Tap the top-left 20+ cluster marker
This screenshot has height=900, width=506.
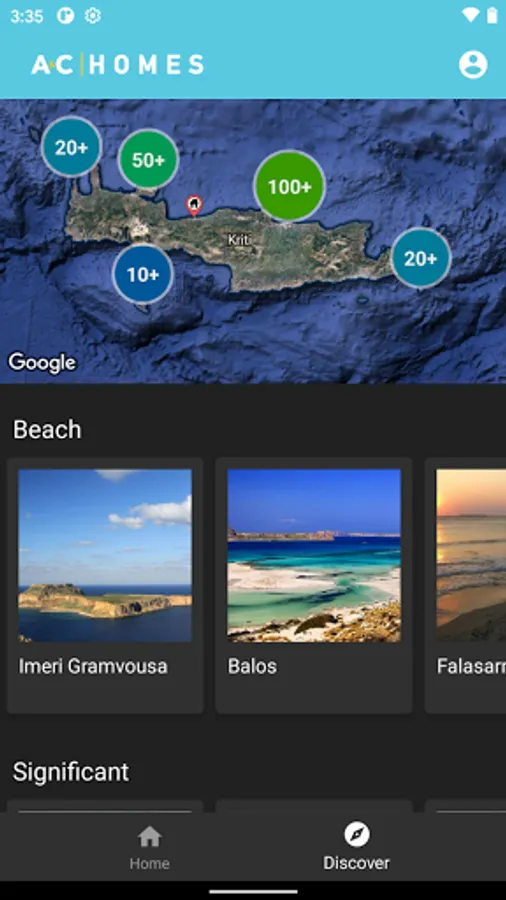(x=72, y=147)
